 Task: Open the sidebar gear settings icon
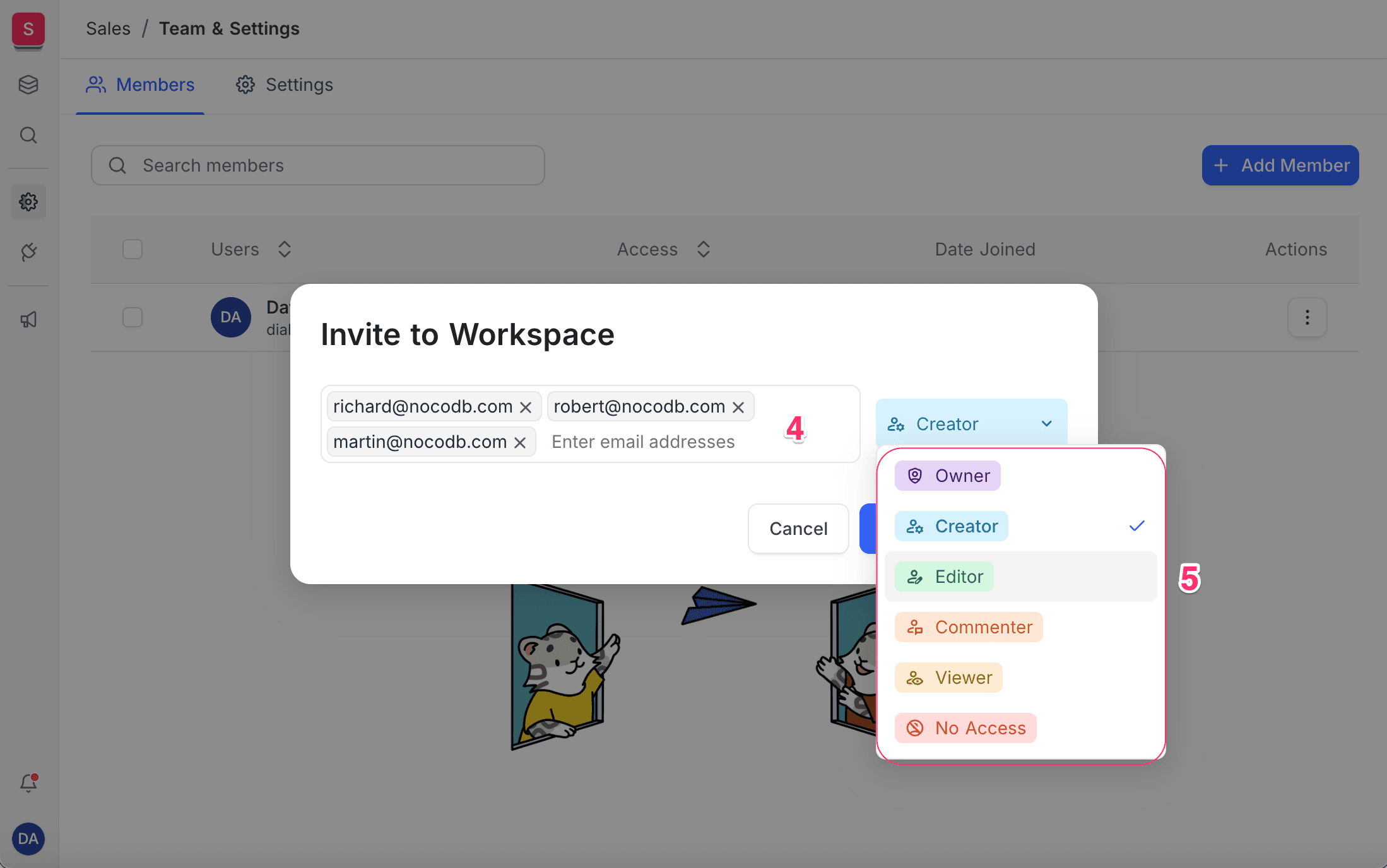[x=28, y=202]
